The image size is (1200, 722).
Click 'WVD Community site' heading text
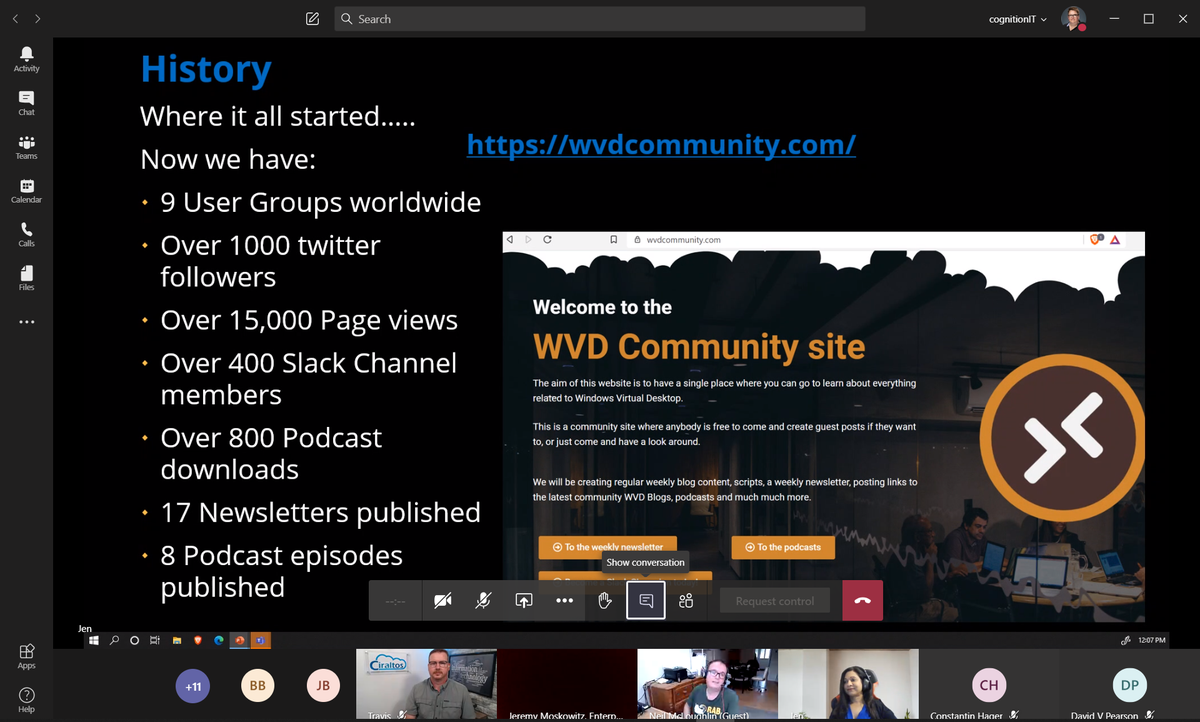699,346
